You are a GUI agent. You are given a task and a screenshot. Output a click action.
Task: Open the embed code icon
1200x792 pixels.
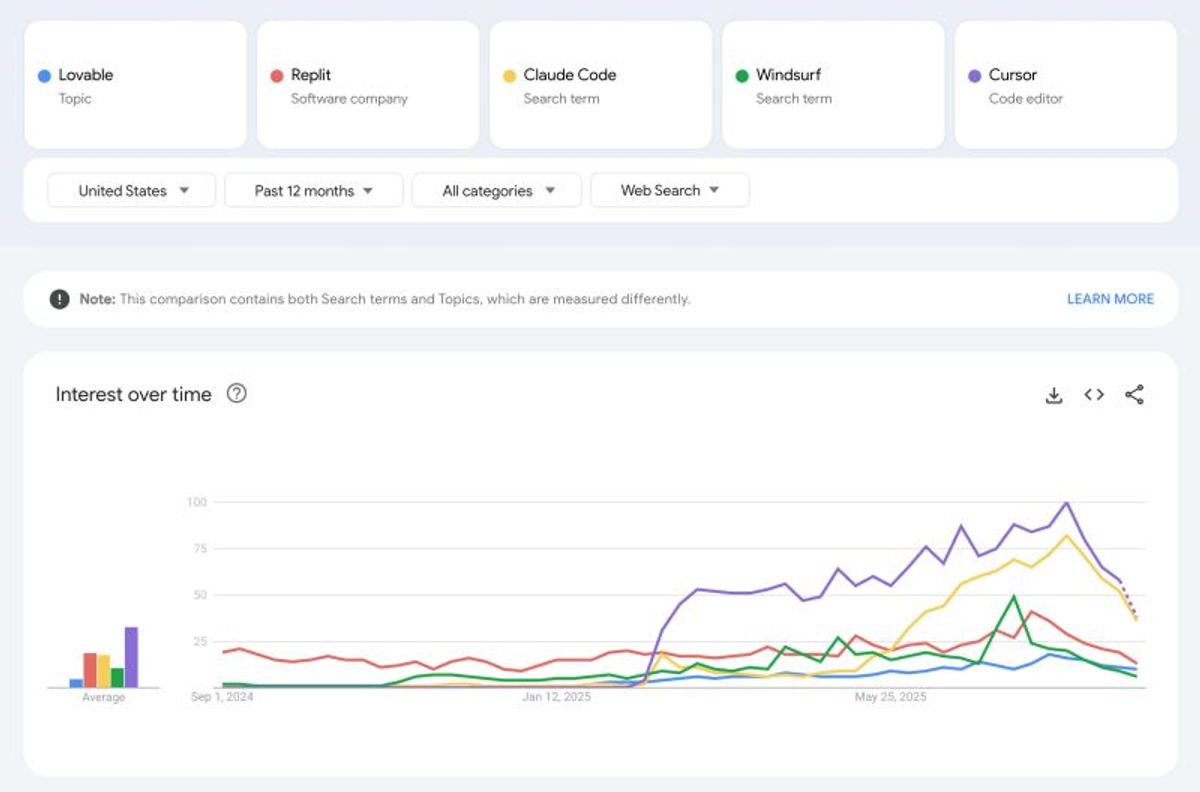coord(1094,395)
